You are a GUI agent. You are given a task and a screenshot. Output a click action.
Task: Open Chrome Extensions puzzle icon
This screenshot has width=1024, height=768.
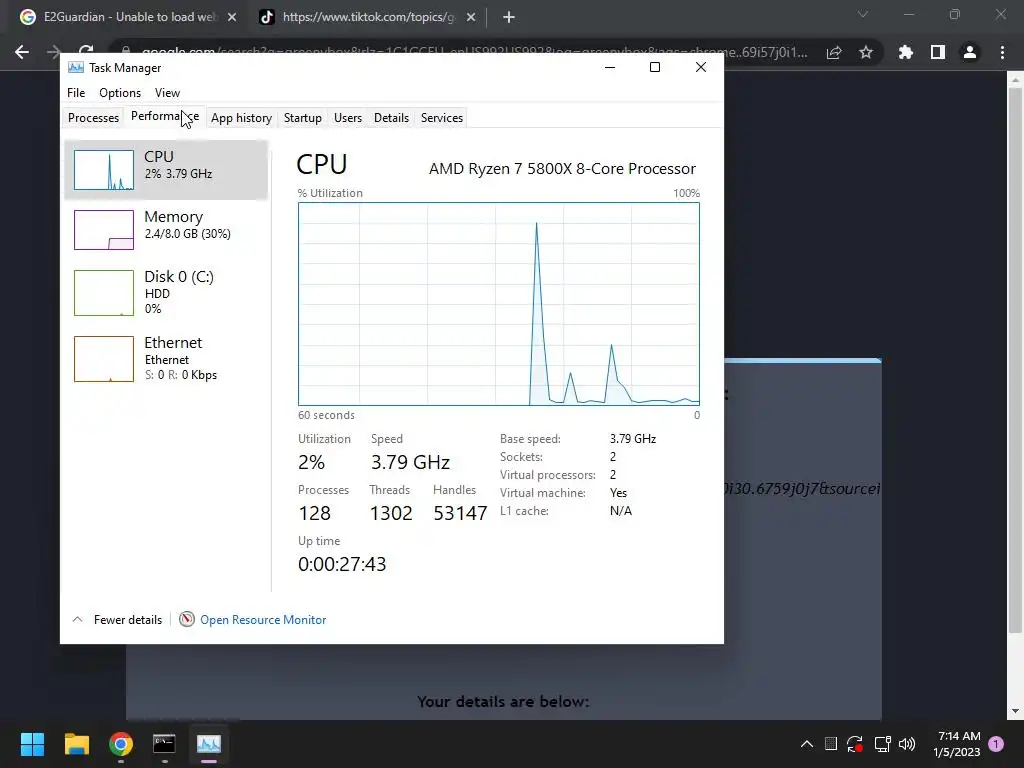tap(905, 52)
